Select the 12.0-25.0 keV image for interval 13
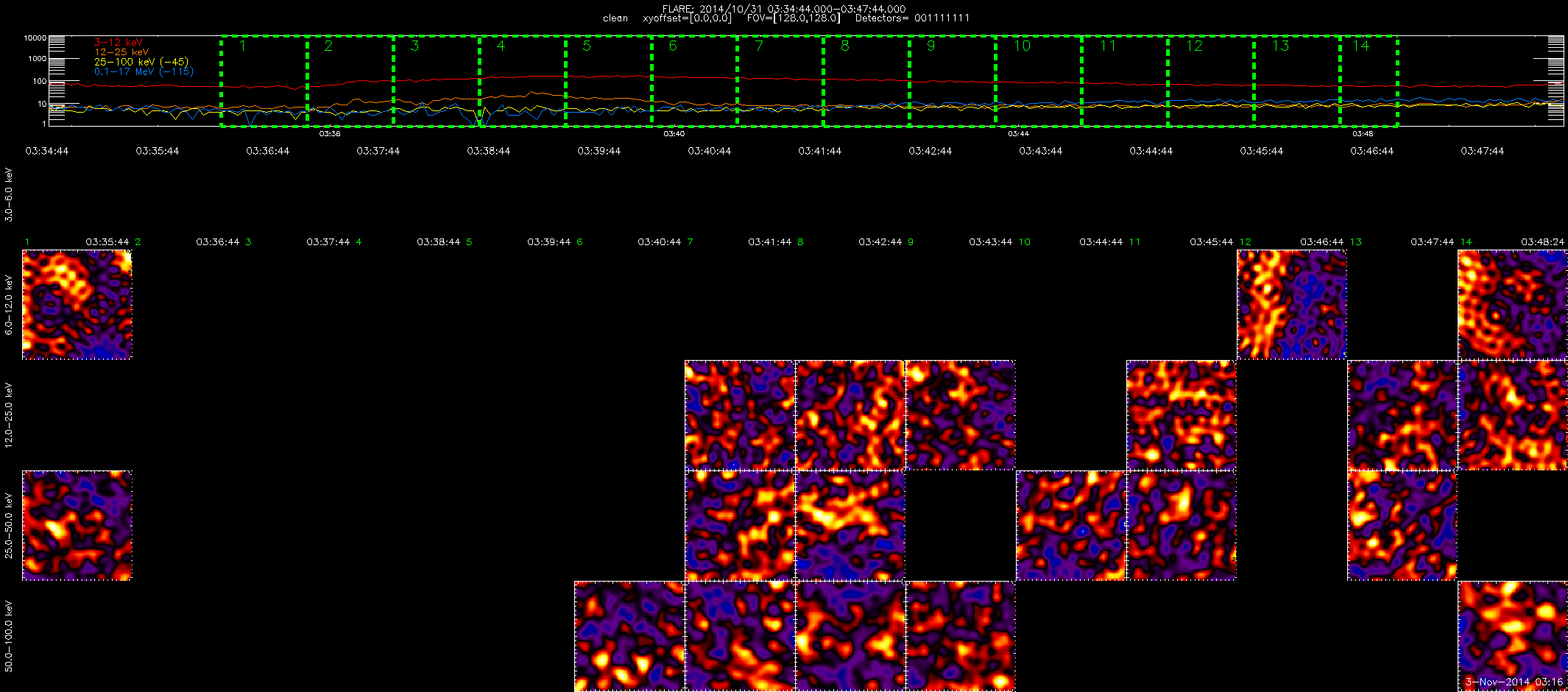Image resolution: width=1568 pixels, height=692 pixels. coord(1402,415)
